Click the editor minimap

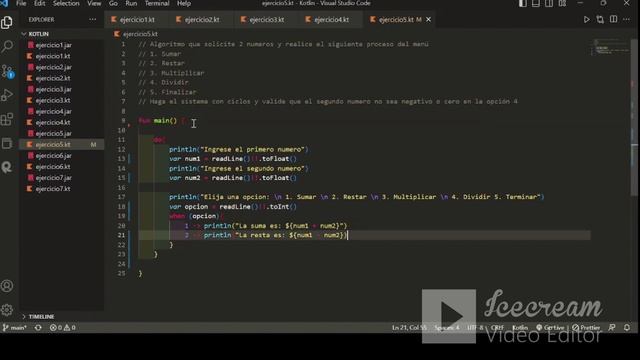(610, 48)
